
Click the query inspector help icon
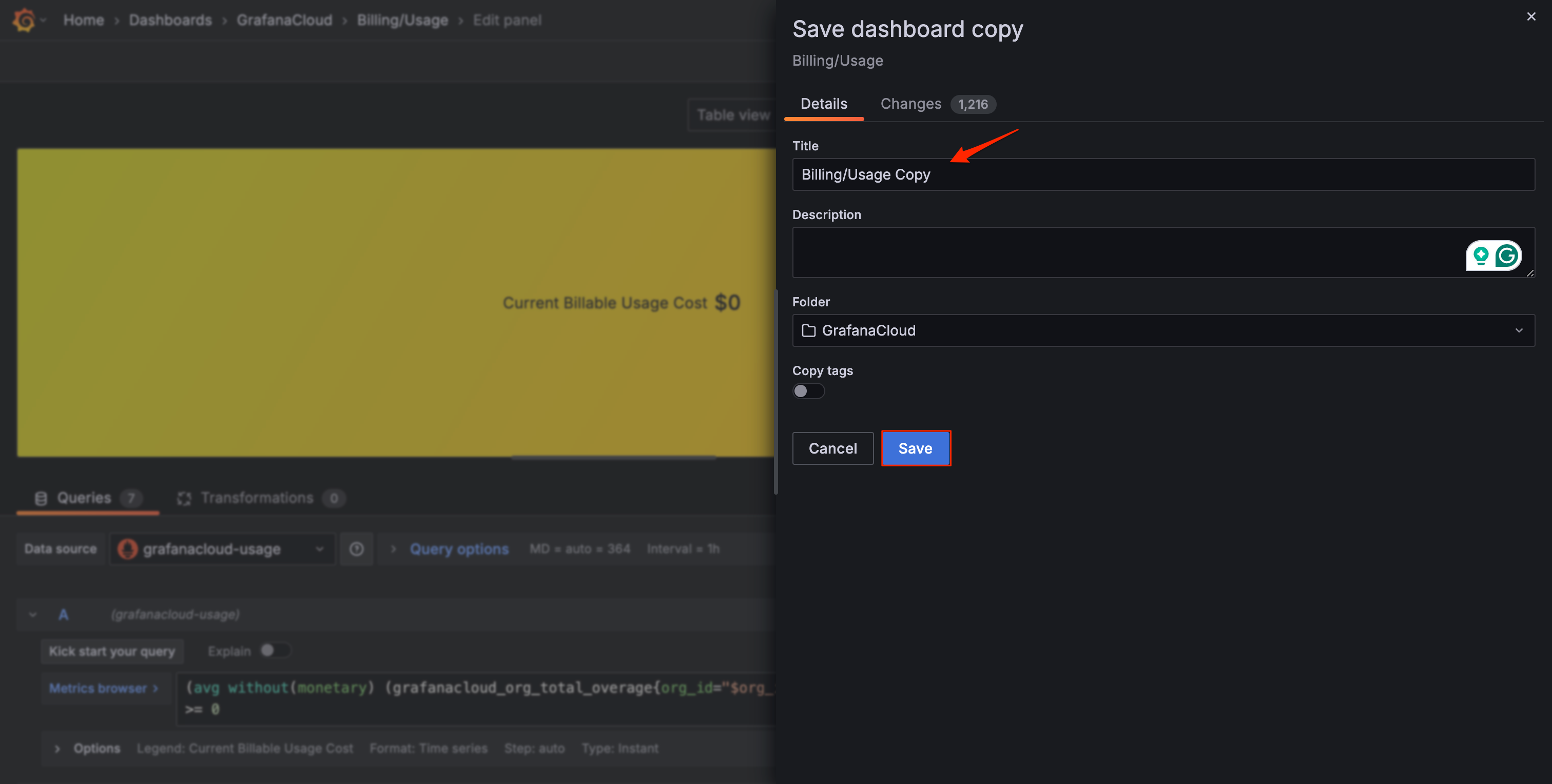tap(357, 548)
